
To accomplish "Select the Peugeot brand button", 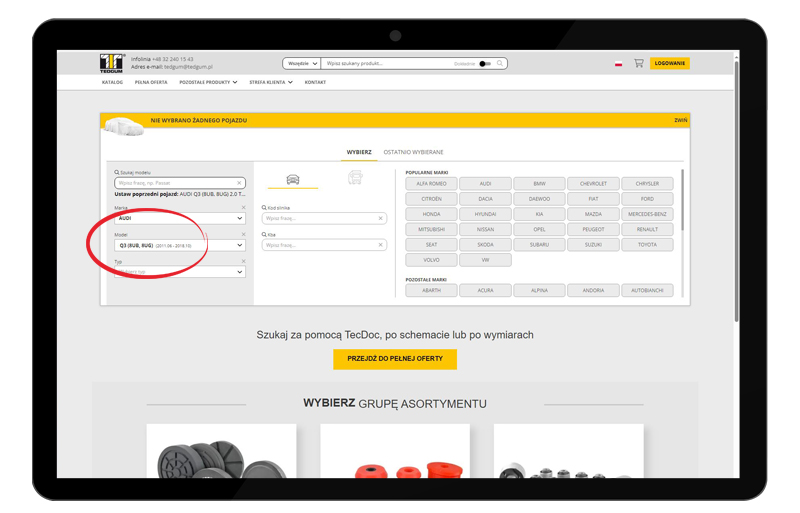I will tap(593, 230).
